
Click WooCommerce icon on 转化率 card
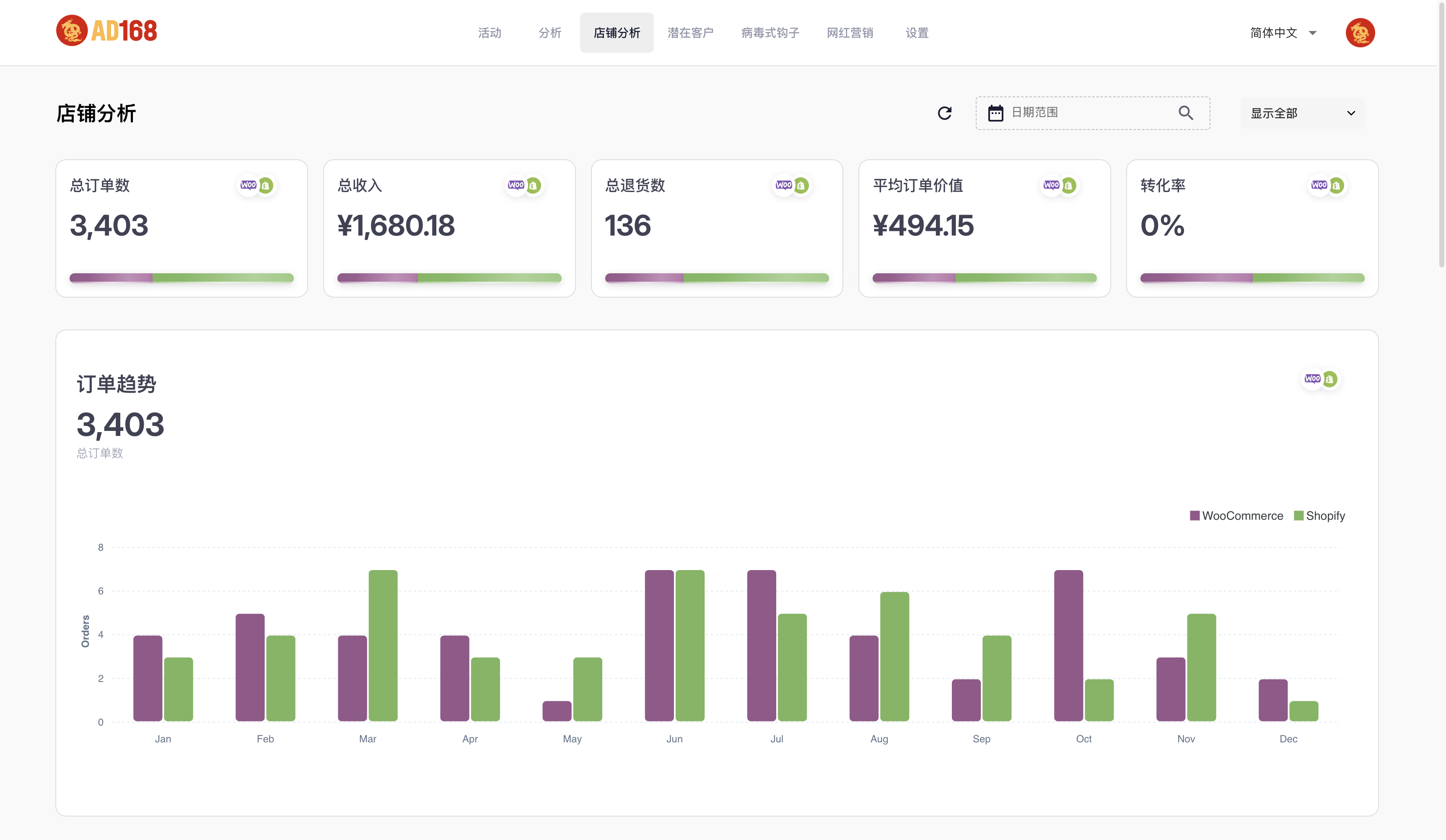click(x=1319, y=185)
